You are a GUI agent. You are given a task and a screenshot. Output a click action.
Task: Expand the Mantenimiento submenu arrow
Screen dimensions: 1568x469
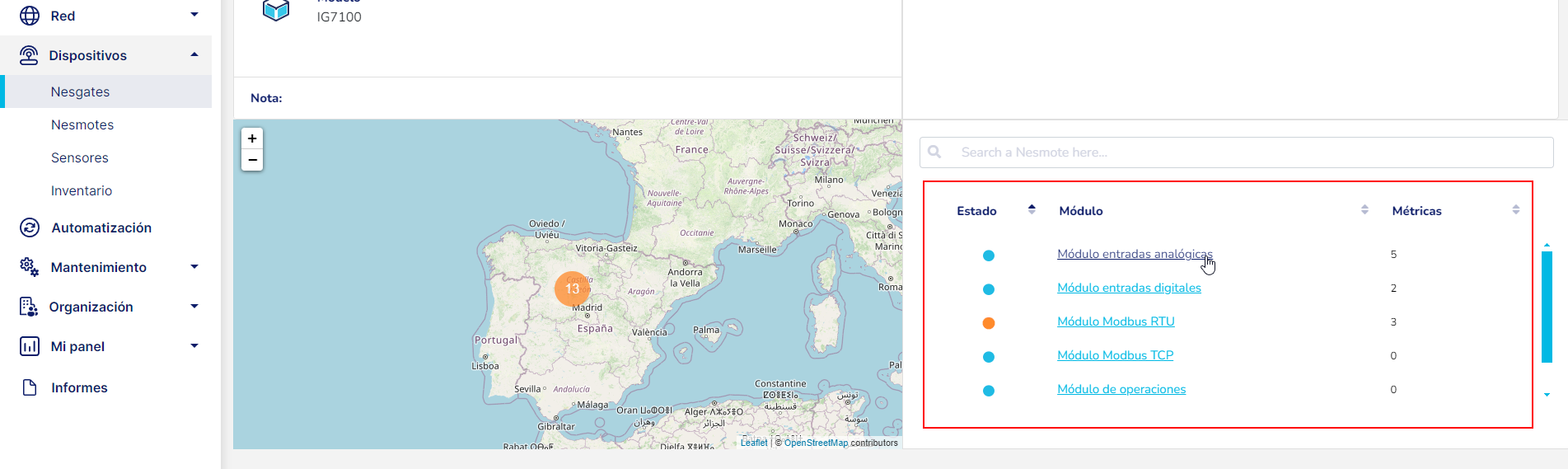tap(194, 267)
